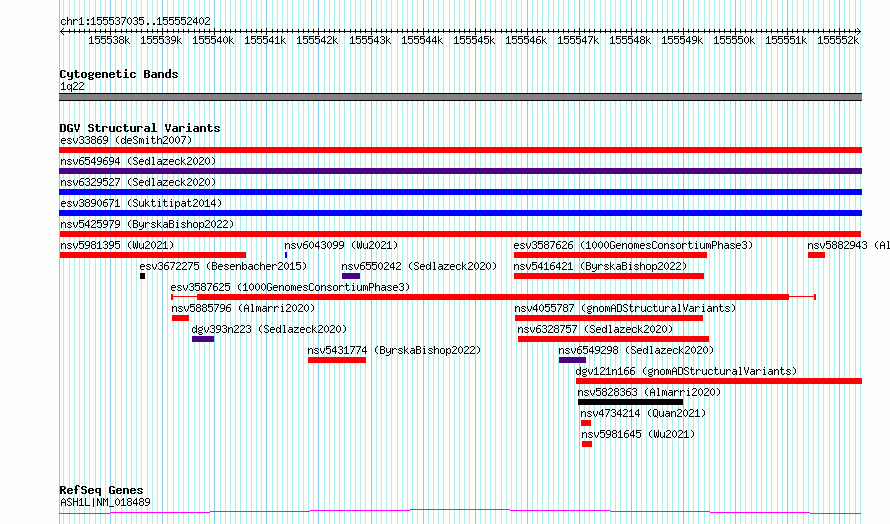Screen dimensions: 890x524
Task: Select esv3587625 (1000GenomesConsortiumPhase3) label
Action: (x=290, y=287)
